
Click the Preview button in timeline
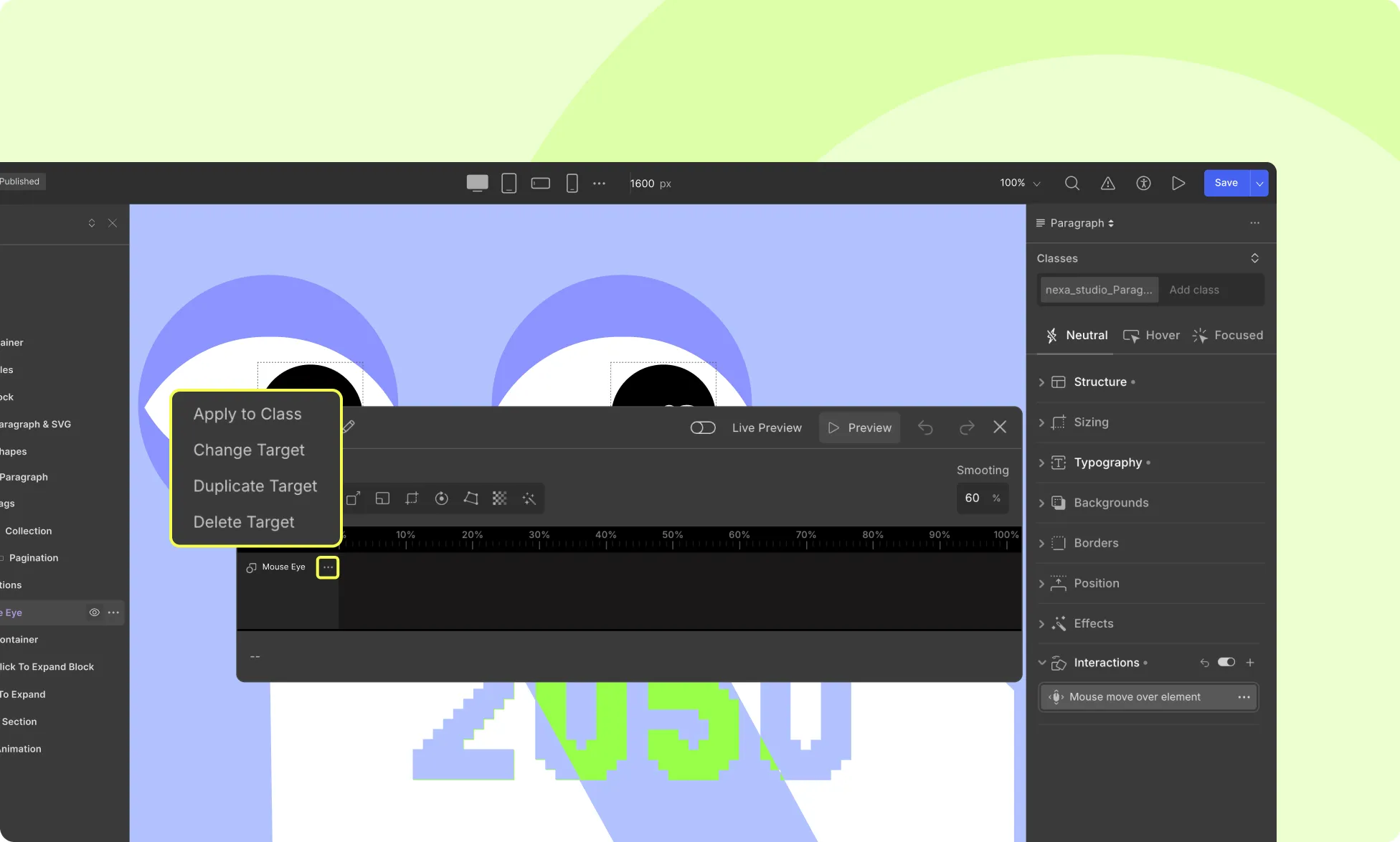(859, 428)
